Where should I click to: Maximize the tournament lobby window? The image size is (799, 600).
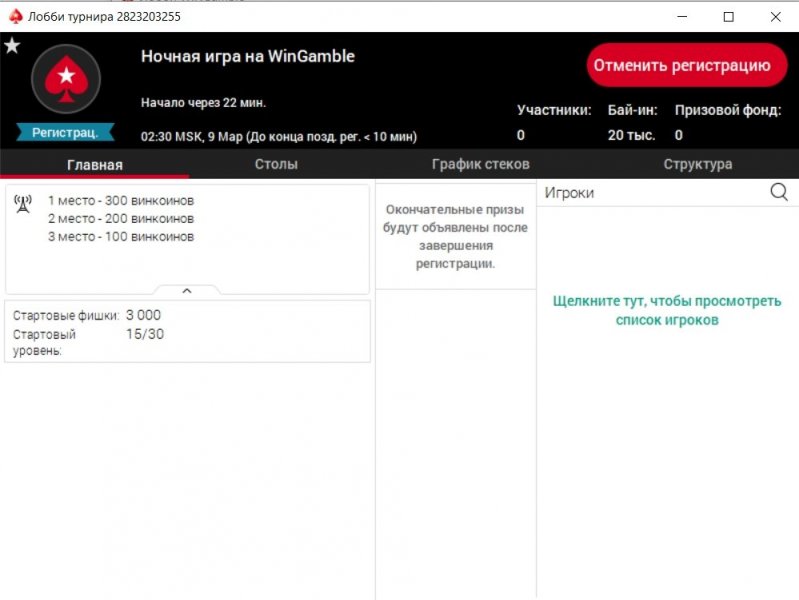pyautogui.click(x=729, y=17)
